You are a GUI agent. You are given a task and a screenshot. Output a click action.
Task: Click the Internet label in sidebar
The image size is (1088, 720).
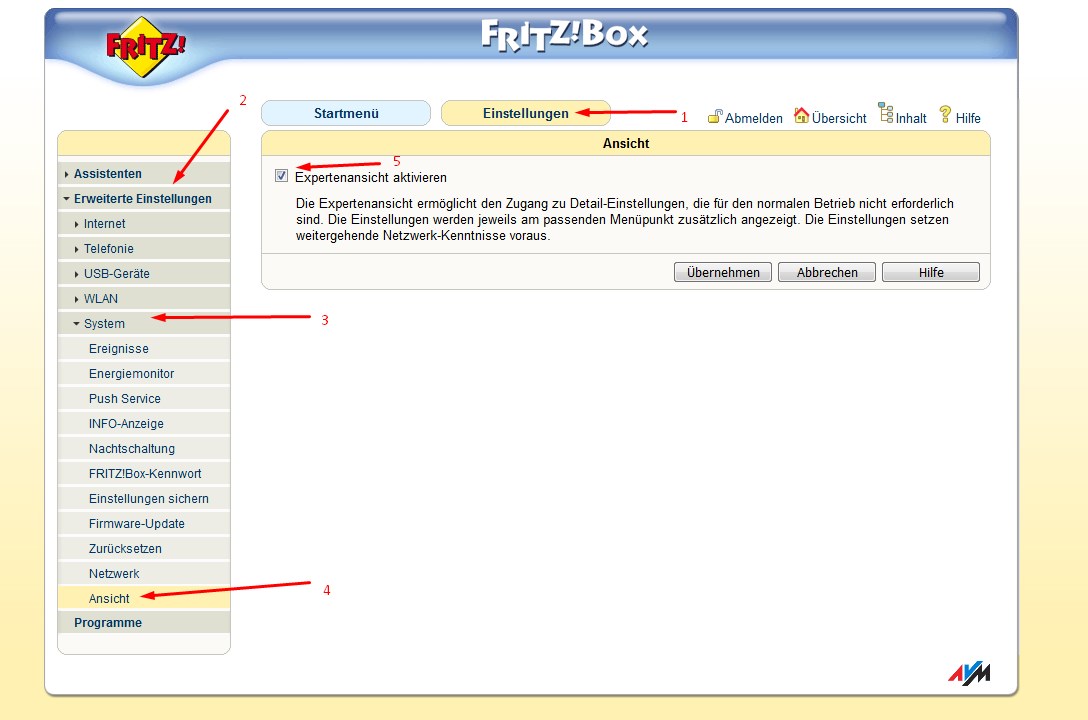105,223
